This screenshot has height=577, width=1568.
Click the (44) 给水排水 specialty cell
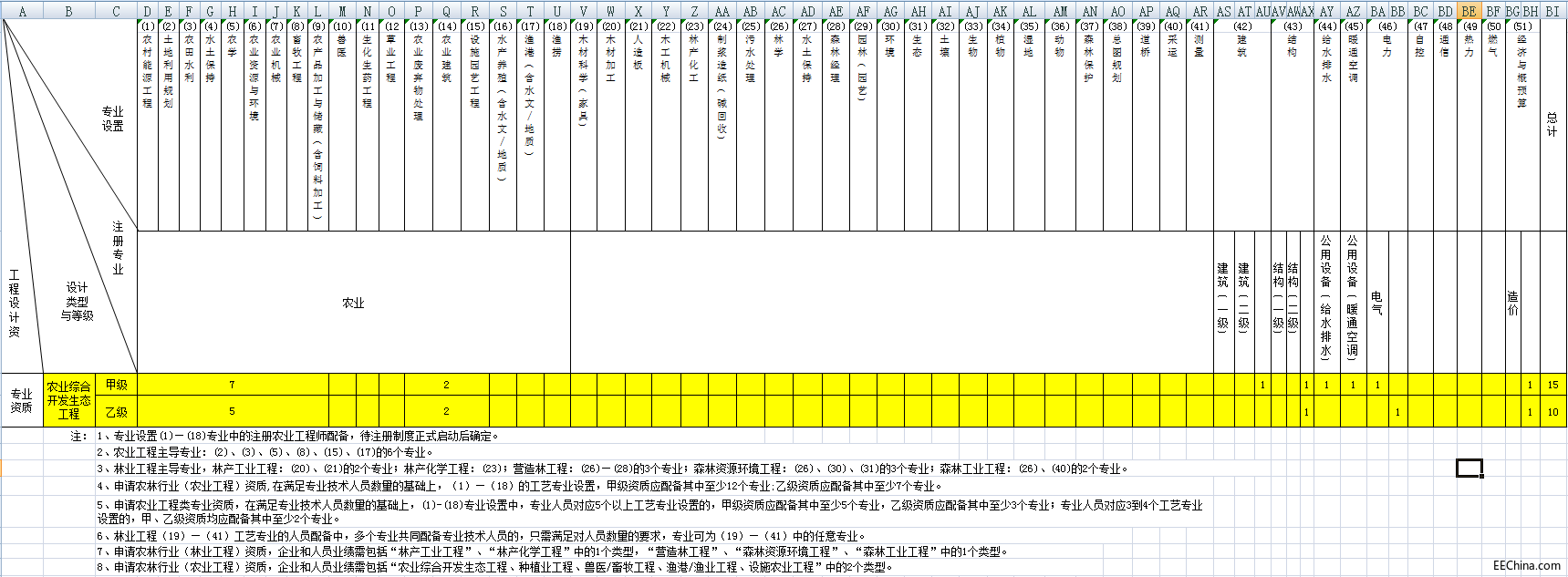click(x=1326, y=125)
